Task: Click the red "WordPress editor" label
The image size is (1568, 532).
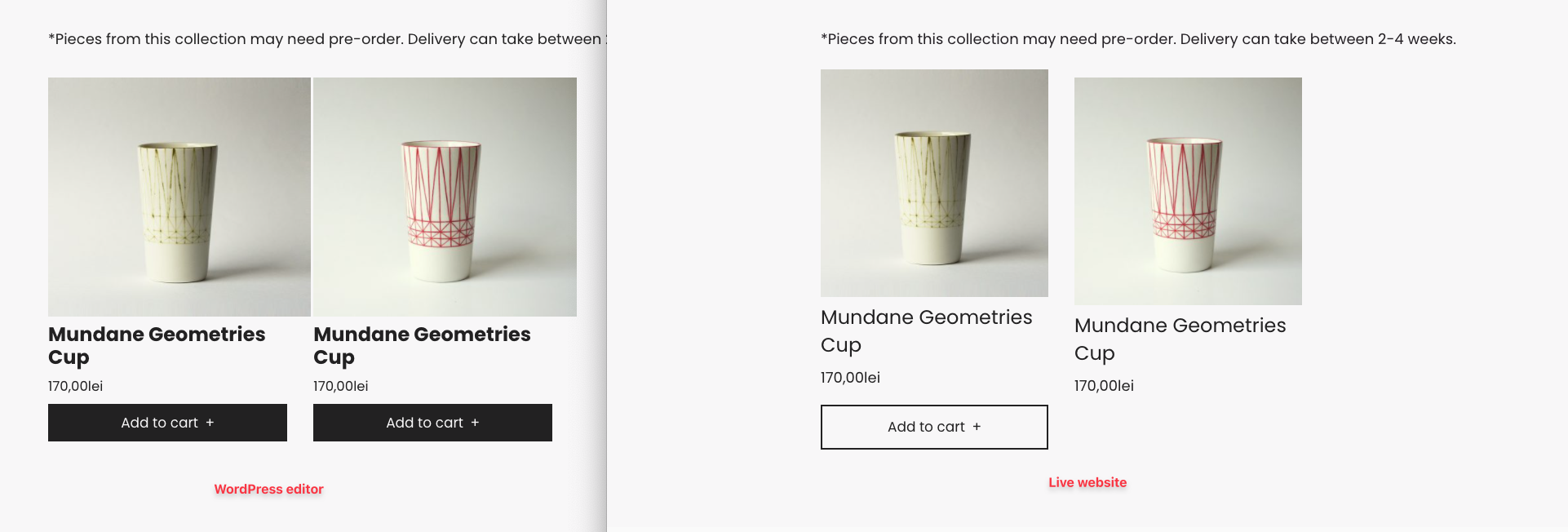Action: [268, 489]
